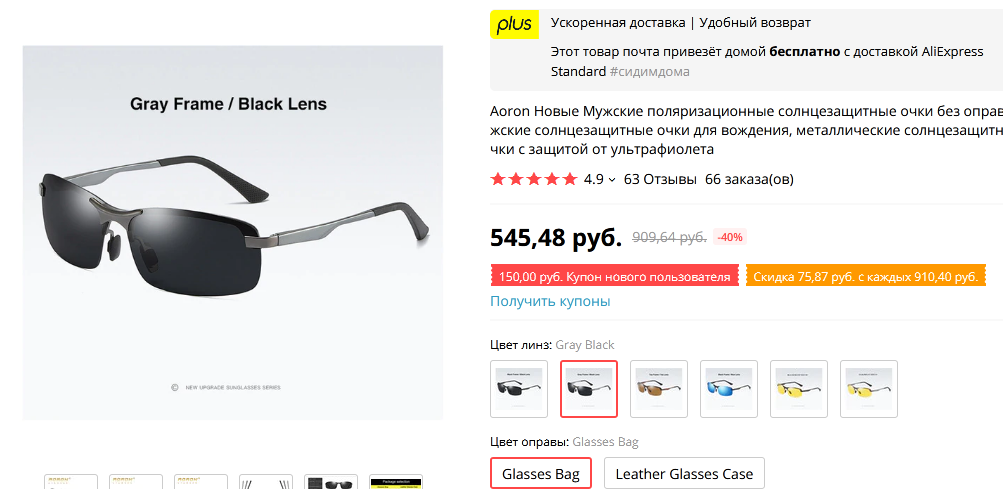The image size is (1003, 489).
Task: Click the Package selection gallery thumbnail
Action: tap(397, 481)
